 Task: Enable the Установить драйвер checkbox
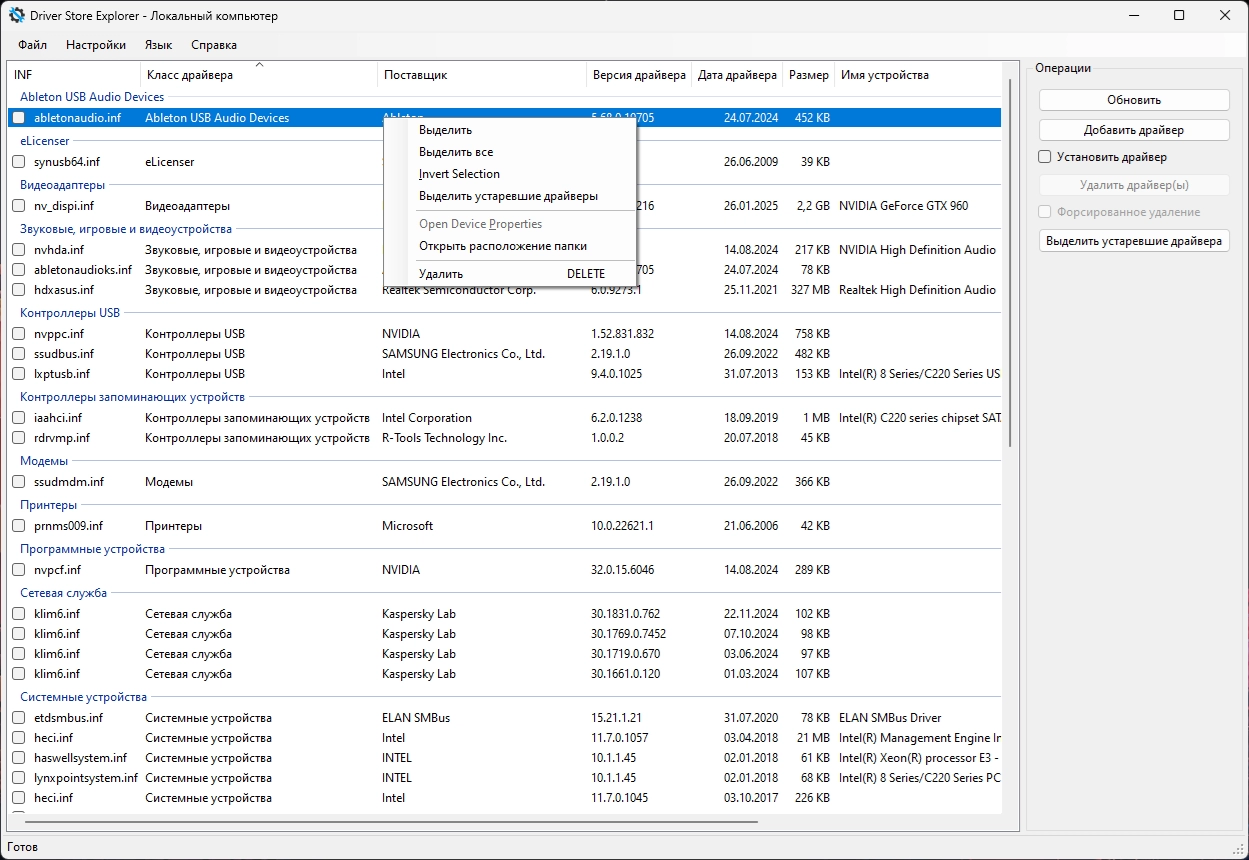(x=1045, y=157)
